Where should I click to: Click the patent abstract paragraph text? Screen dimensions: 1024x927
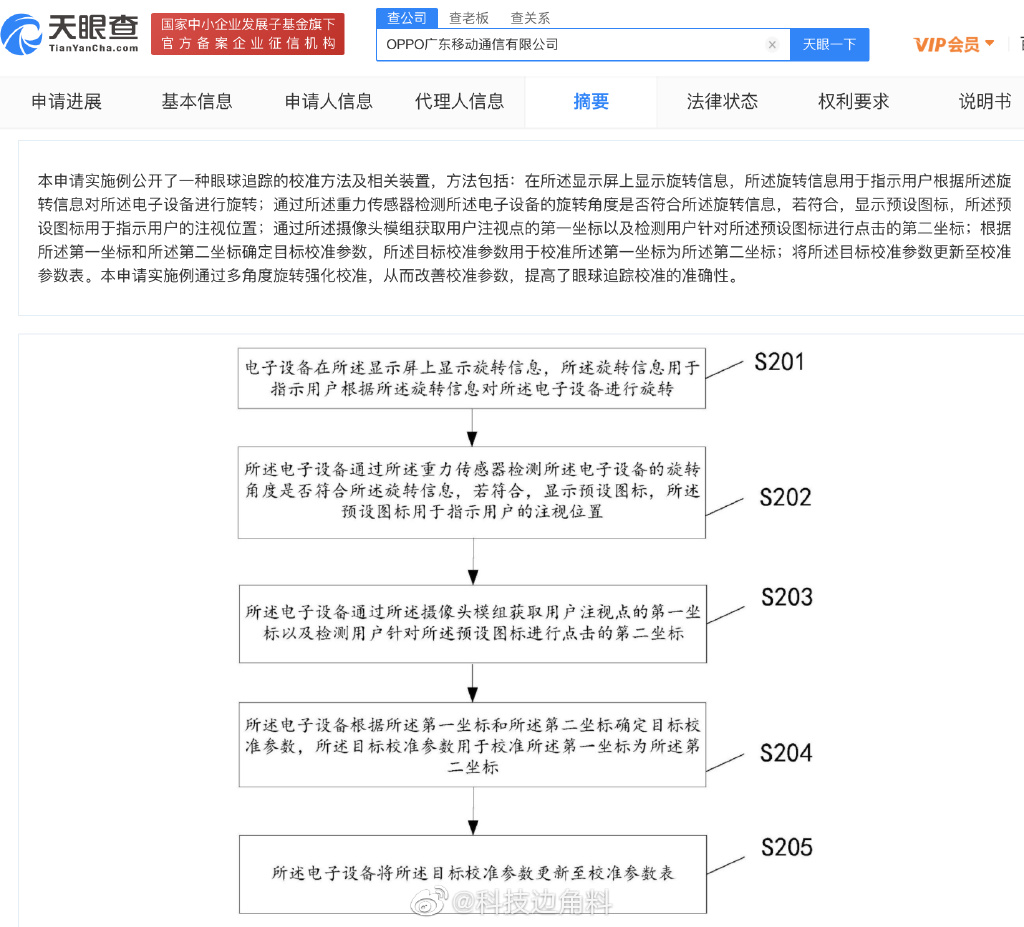pyautogui.click(x=524, y=228)
